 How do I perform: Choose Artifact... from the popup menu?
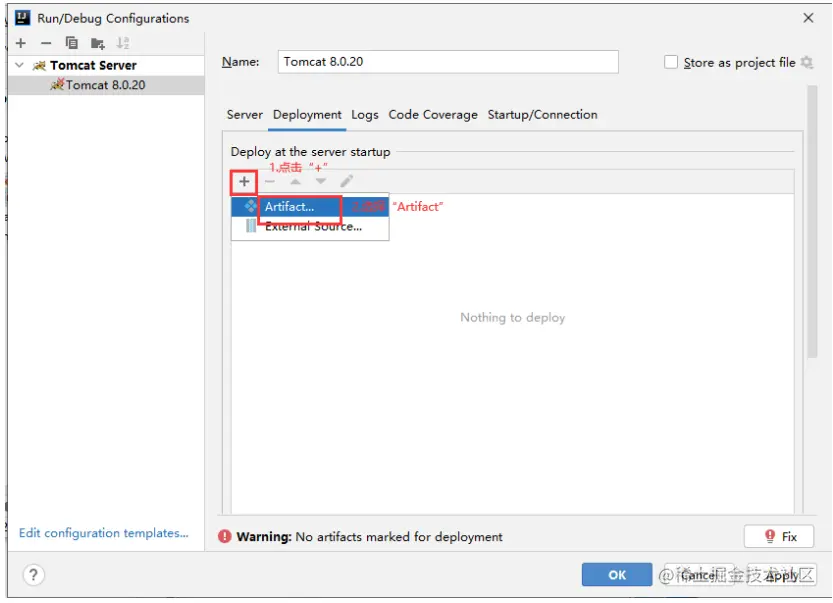(x=310, y=206)
